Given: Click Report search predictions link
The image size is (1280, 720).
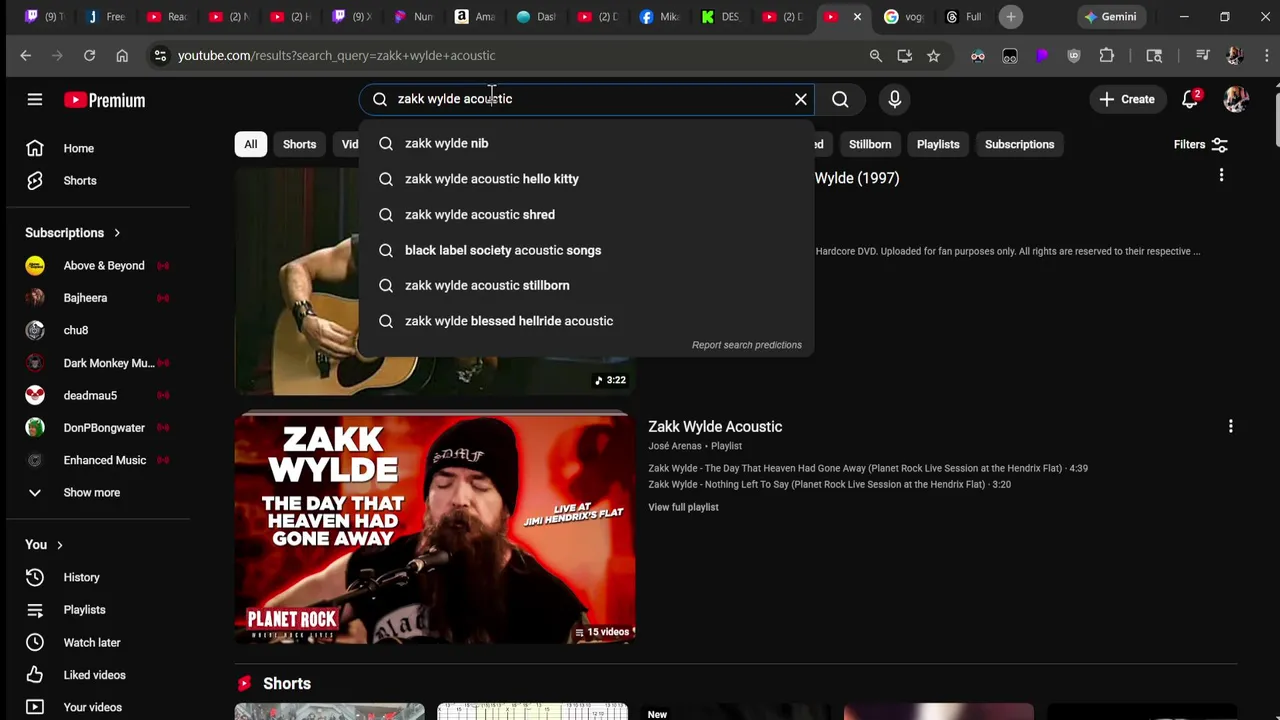Looking at the screenshot, I should pyautogui.click(x=747, y=345).
